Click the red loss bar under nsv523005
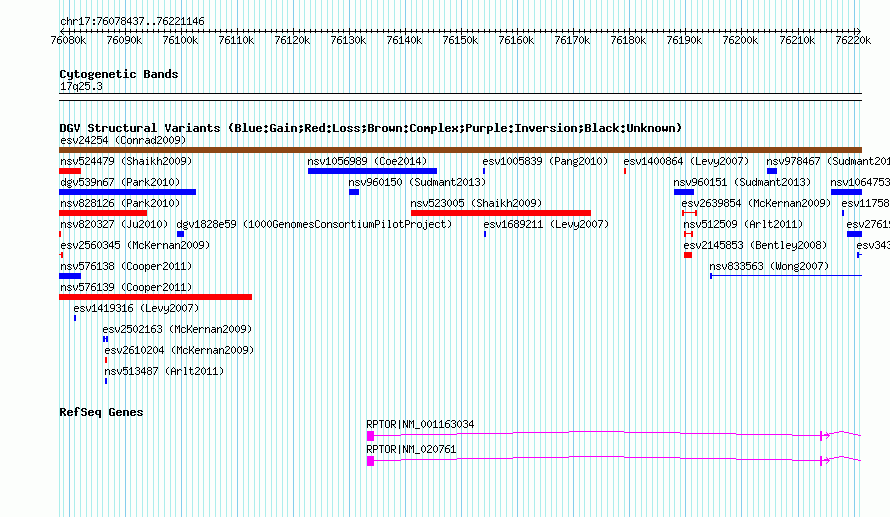Screen dimensions: 890x517 coord(501,213)
